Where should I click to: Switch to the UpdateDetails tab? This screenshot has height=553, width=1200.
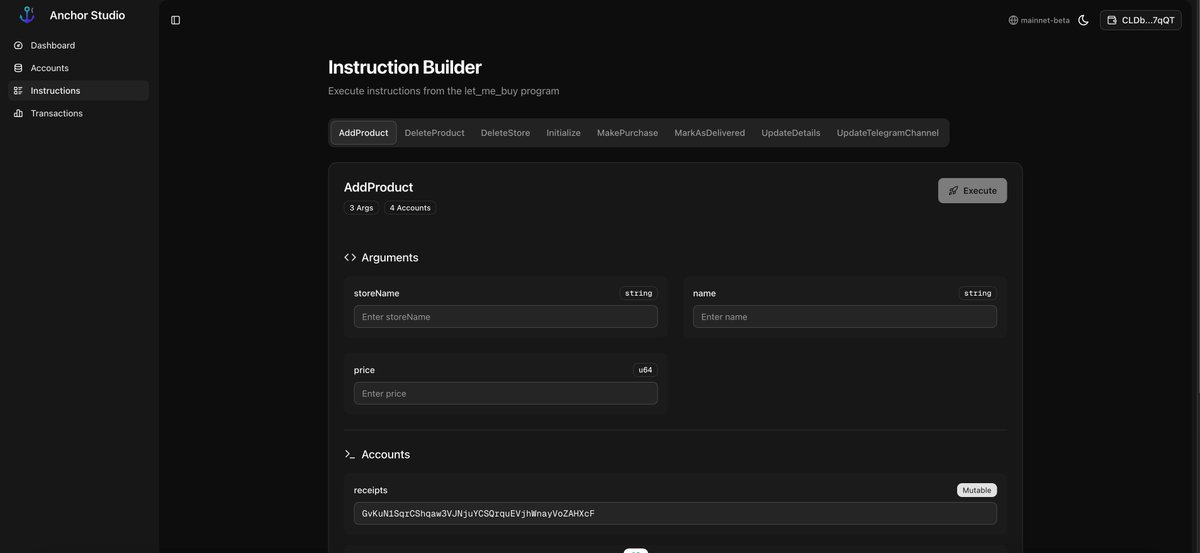coord(791,133)
